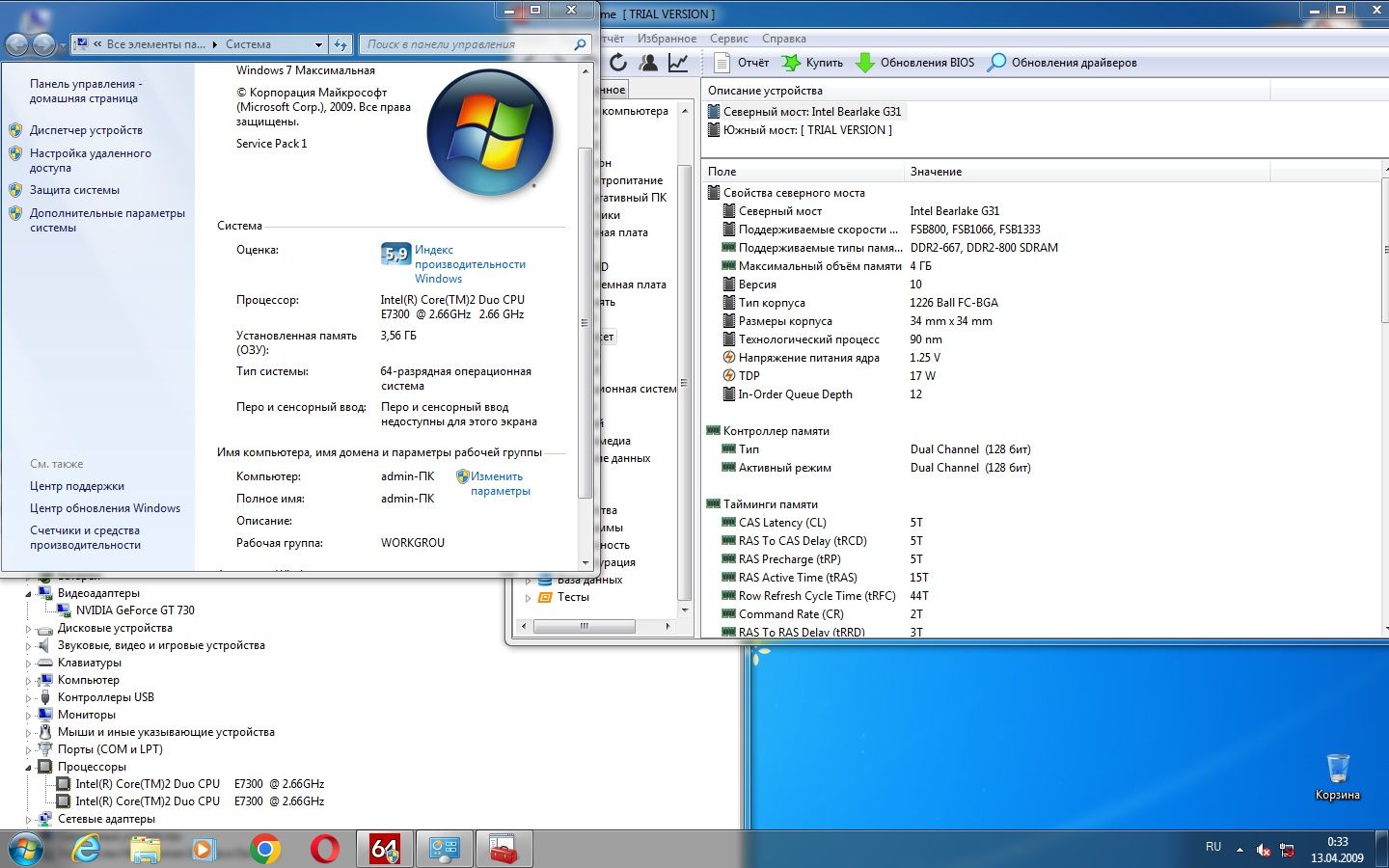
Task: Click the Все элементы па... breadcrumb
Action: click(x=155, y=44)
